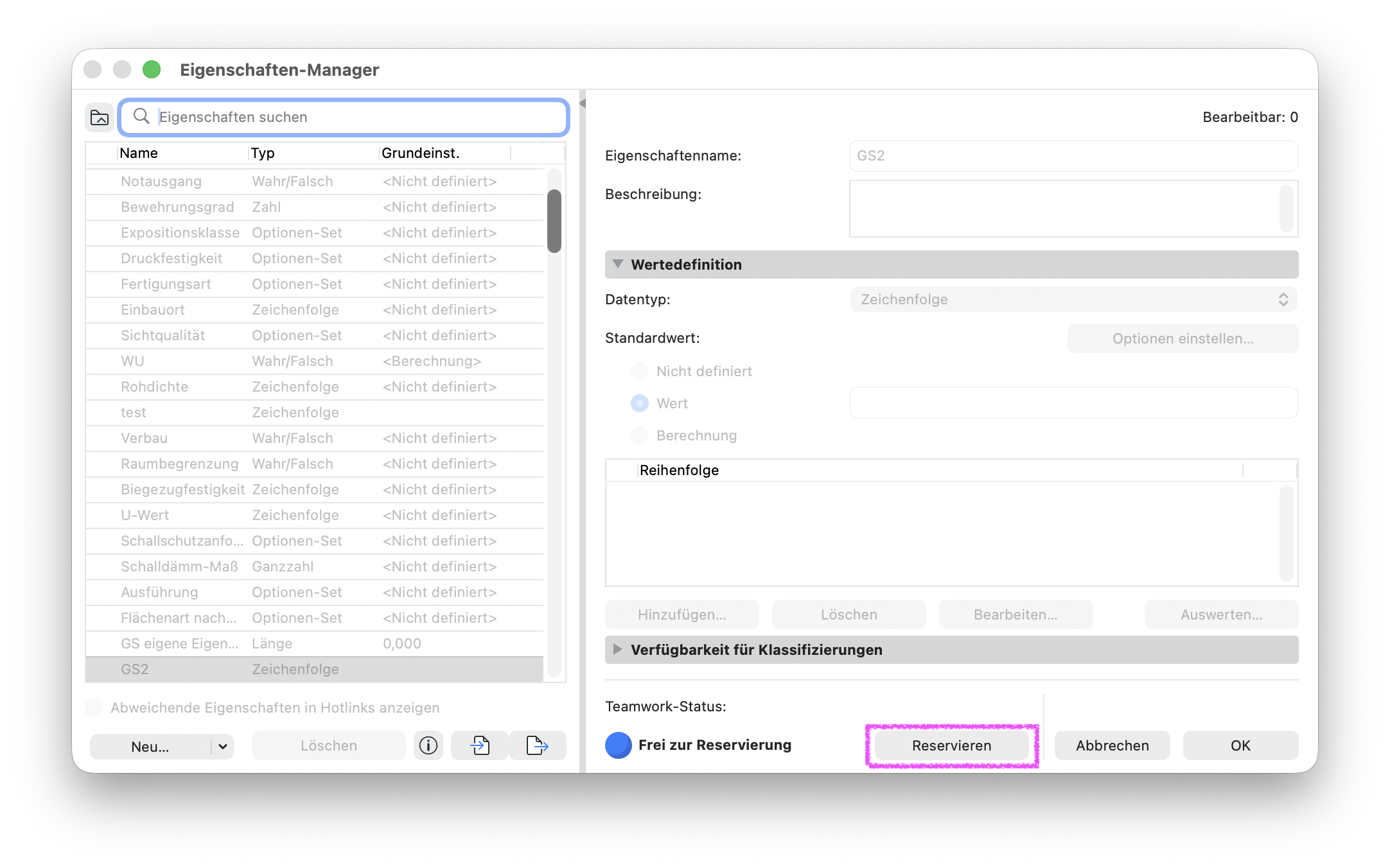Click the export properties icon
1390x868 pixels.
[x=538, y=745]
